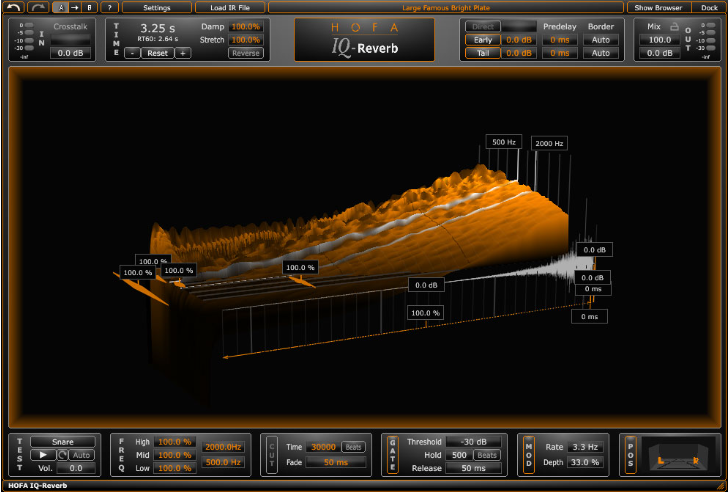Toggle the Tail button
The image size is (728, 492).
pyautogui.click(x=482, y=53)
